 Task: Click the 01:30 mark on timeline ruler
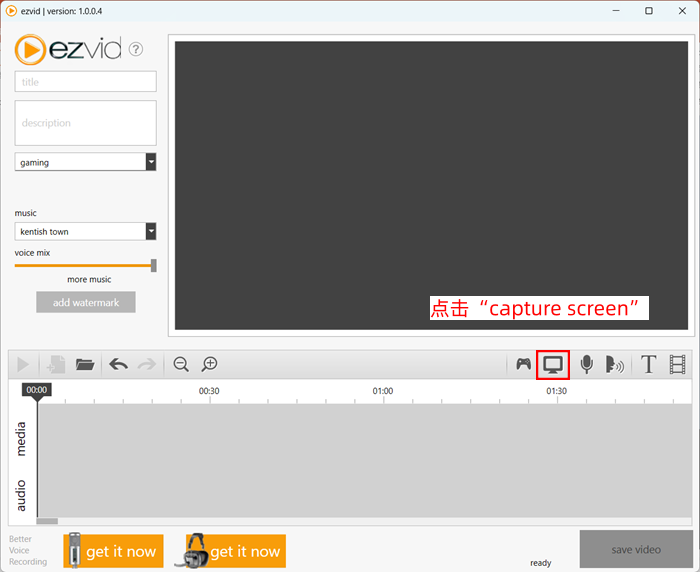coord(557,391)
